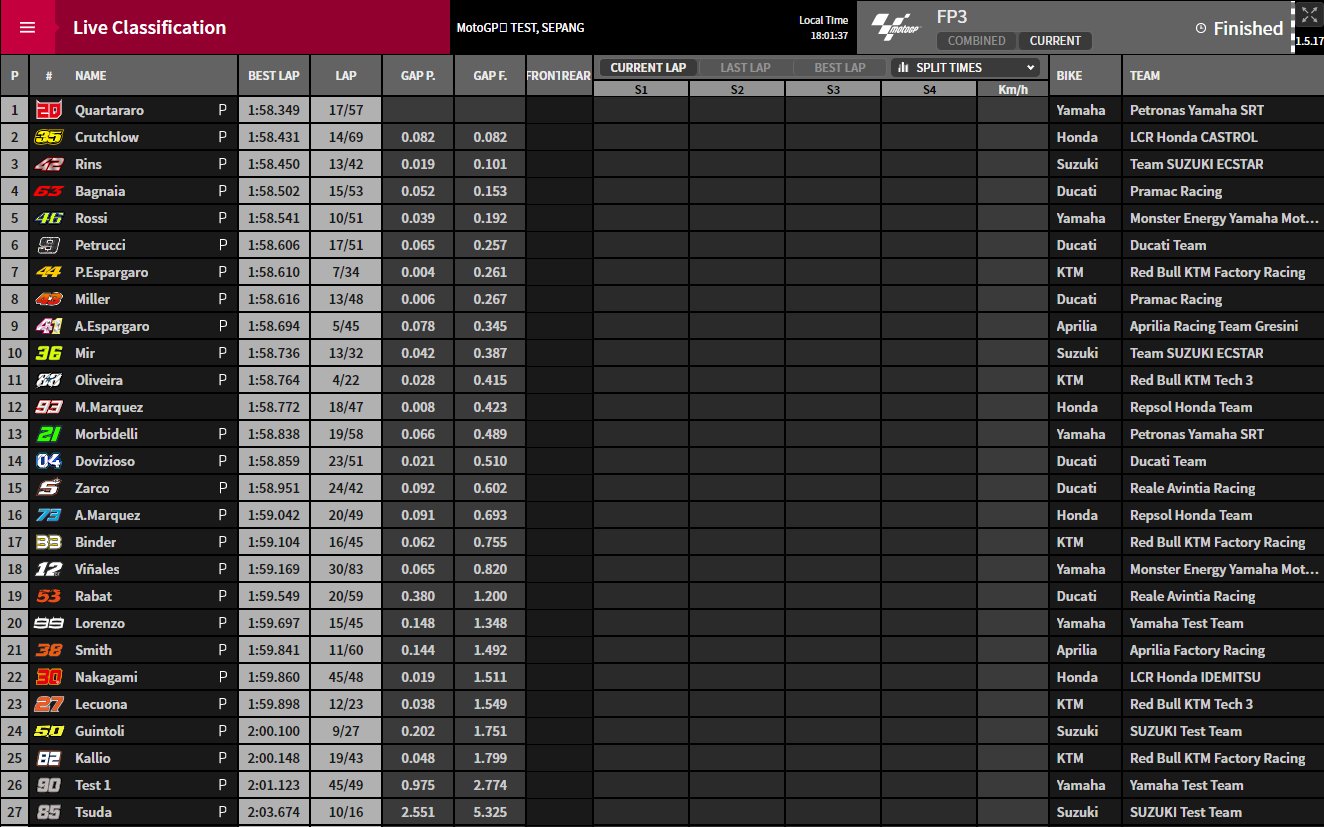Screen dimensions: 1324x827
Task: Click A.Marquez's number 73 badge
Action: coord(48,515)
